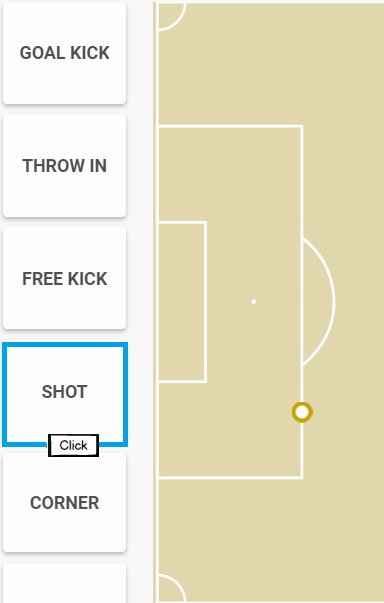This screenshot has height=603, width=384.
Task: Click the pitch area above the penalty box
Action: point(269,63)
